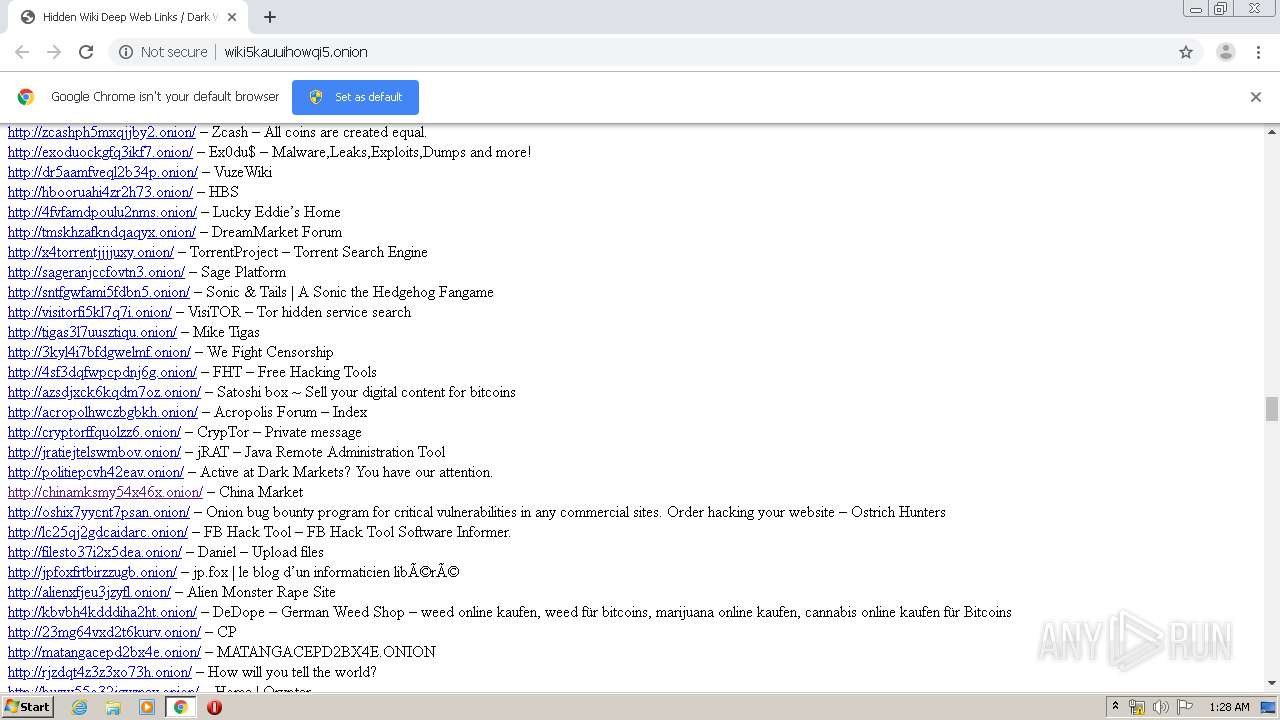This screenshot has width=1280, height=720.
Task: View site information for Not secure
Action: [163, 52]
